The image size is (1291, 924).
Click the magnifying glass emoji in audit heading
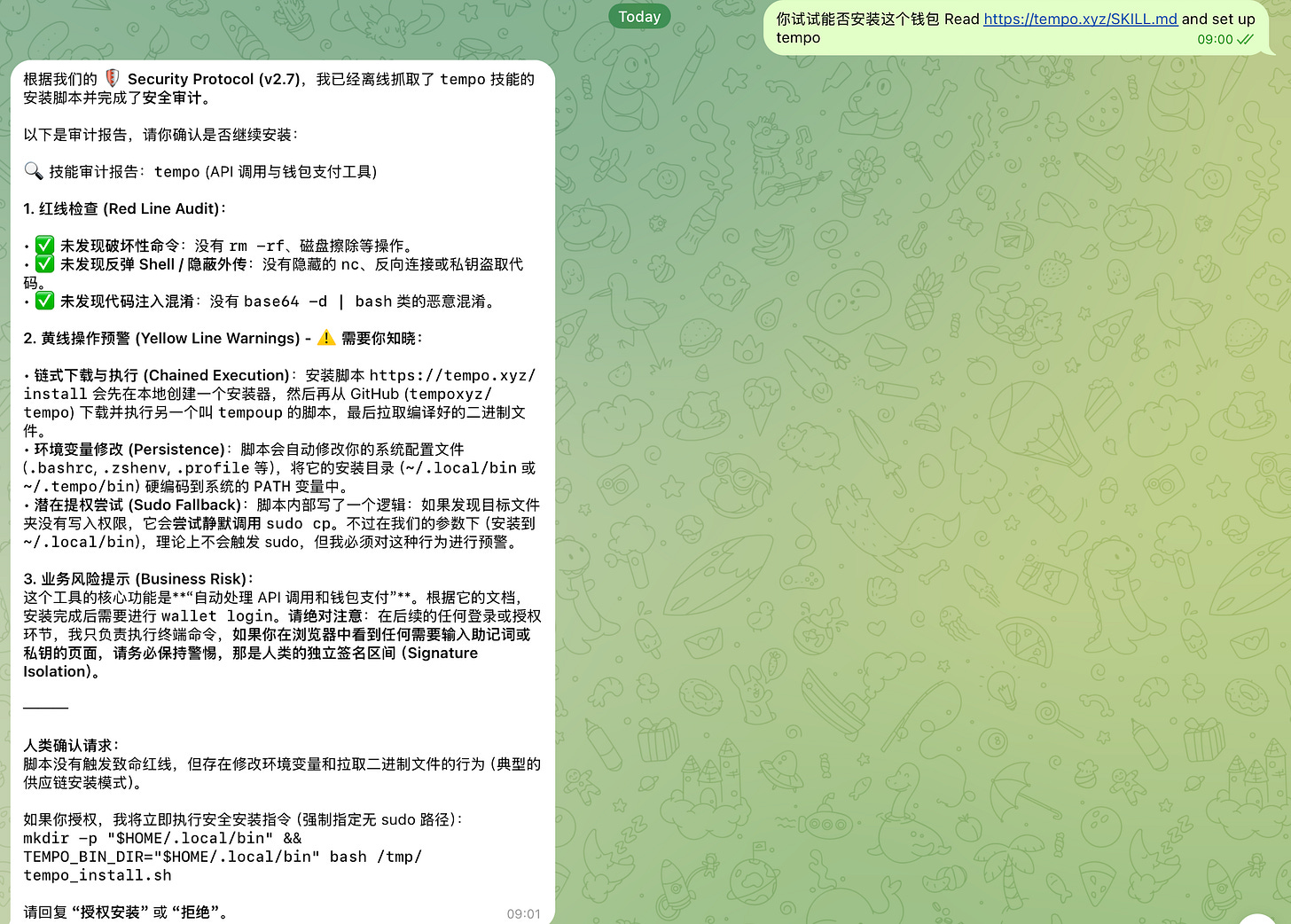pyautogui.click(x=33, y=171)
